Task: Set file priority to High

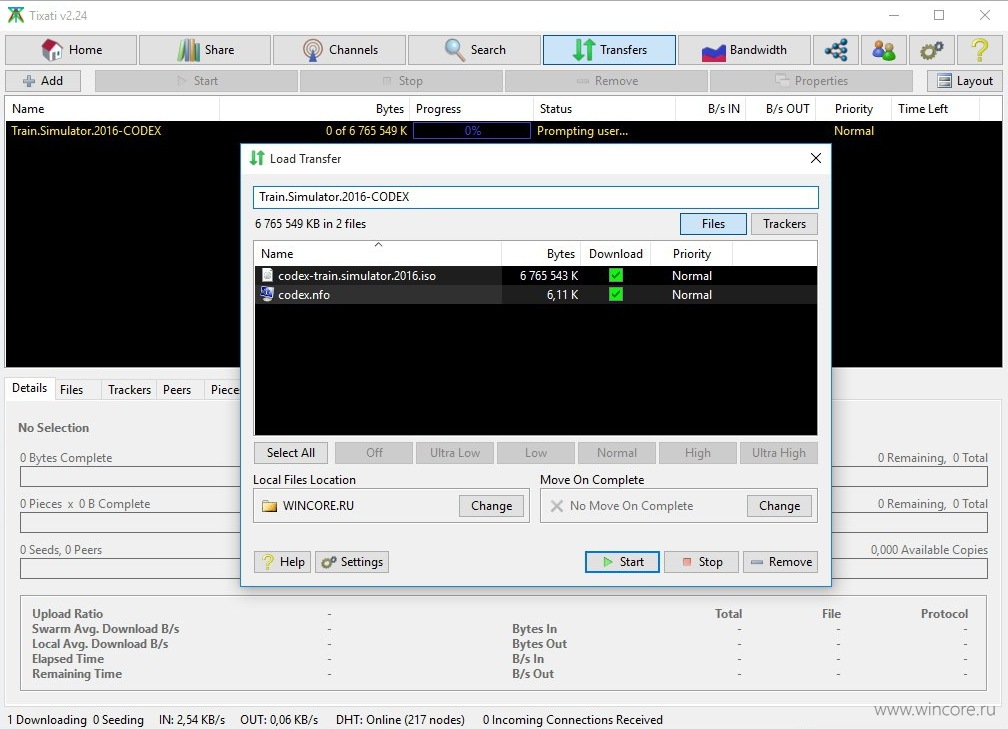Action: point(698,453)
